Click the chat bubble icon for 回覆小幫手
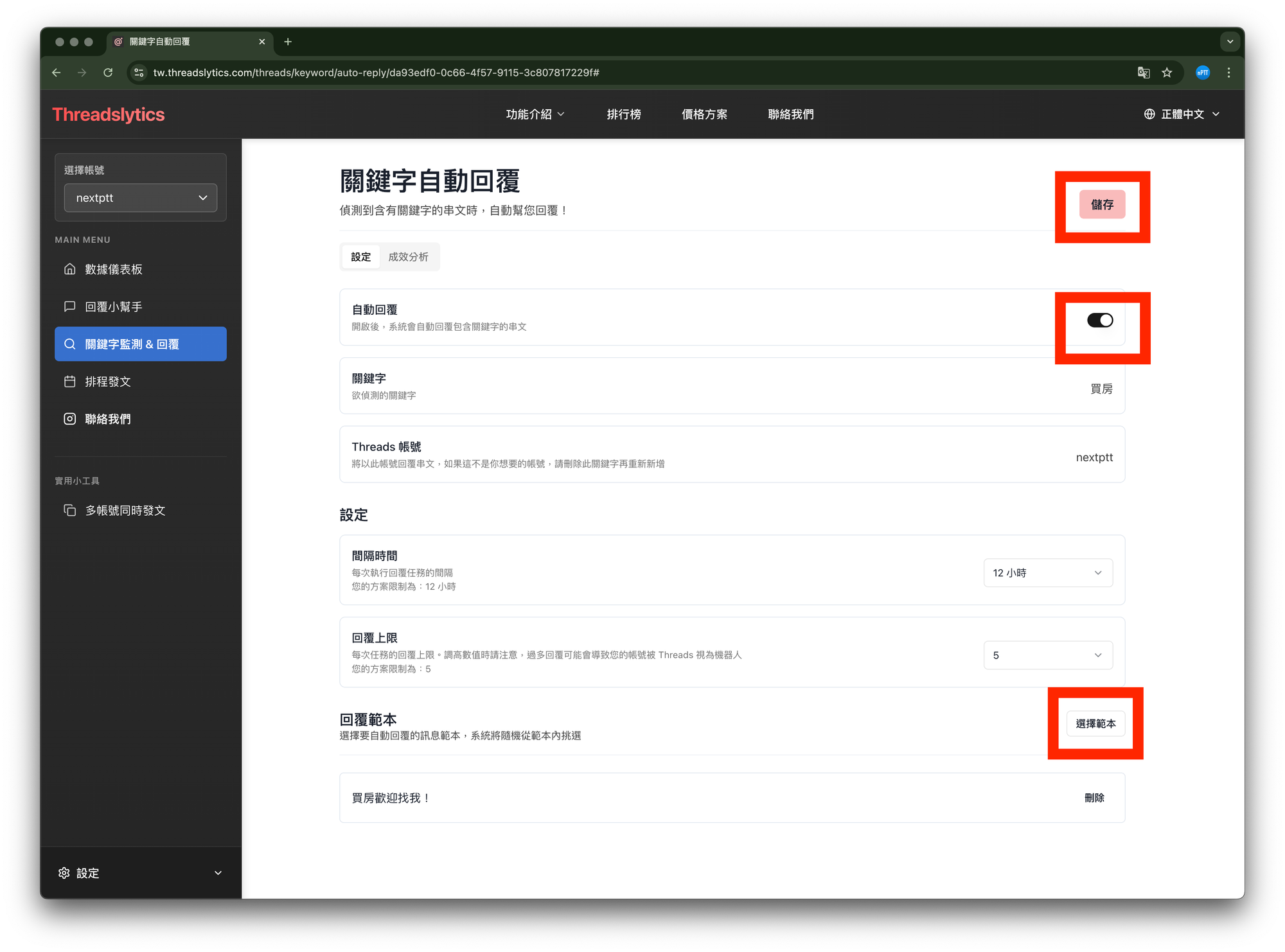 [x=70, y=306]
